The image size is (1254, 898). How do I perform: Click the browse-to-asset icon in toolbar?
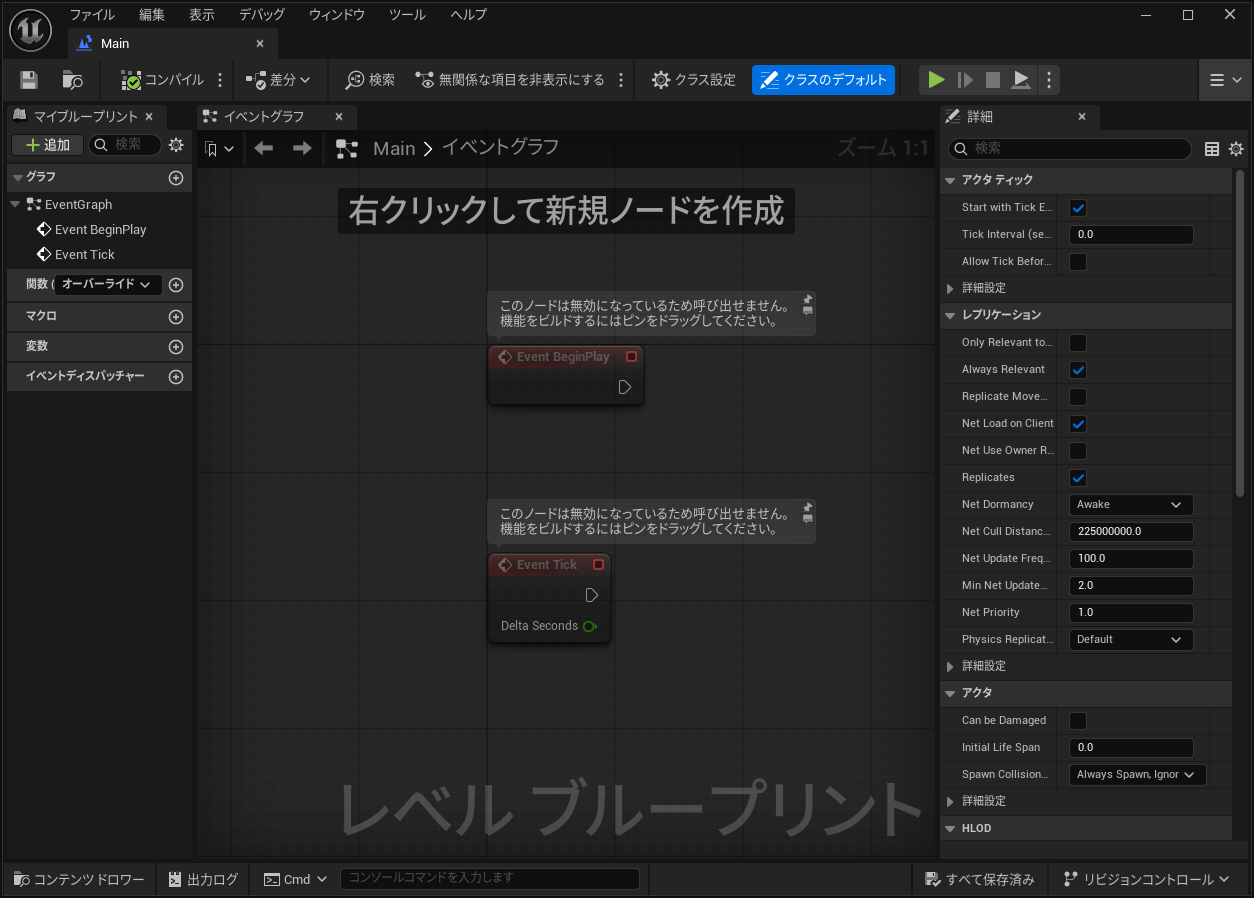tap(72, 80)
